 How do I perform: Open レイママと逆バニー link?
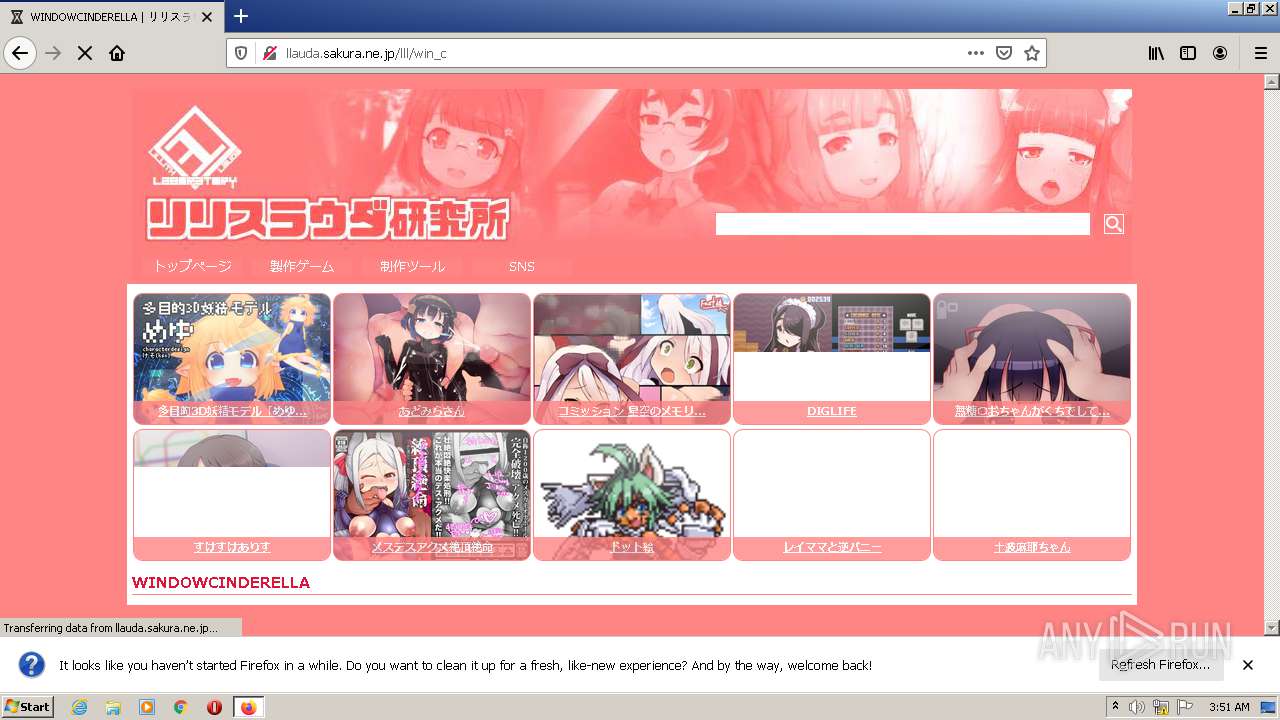(x=832, y=547)
